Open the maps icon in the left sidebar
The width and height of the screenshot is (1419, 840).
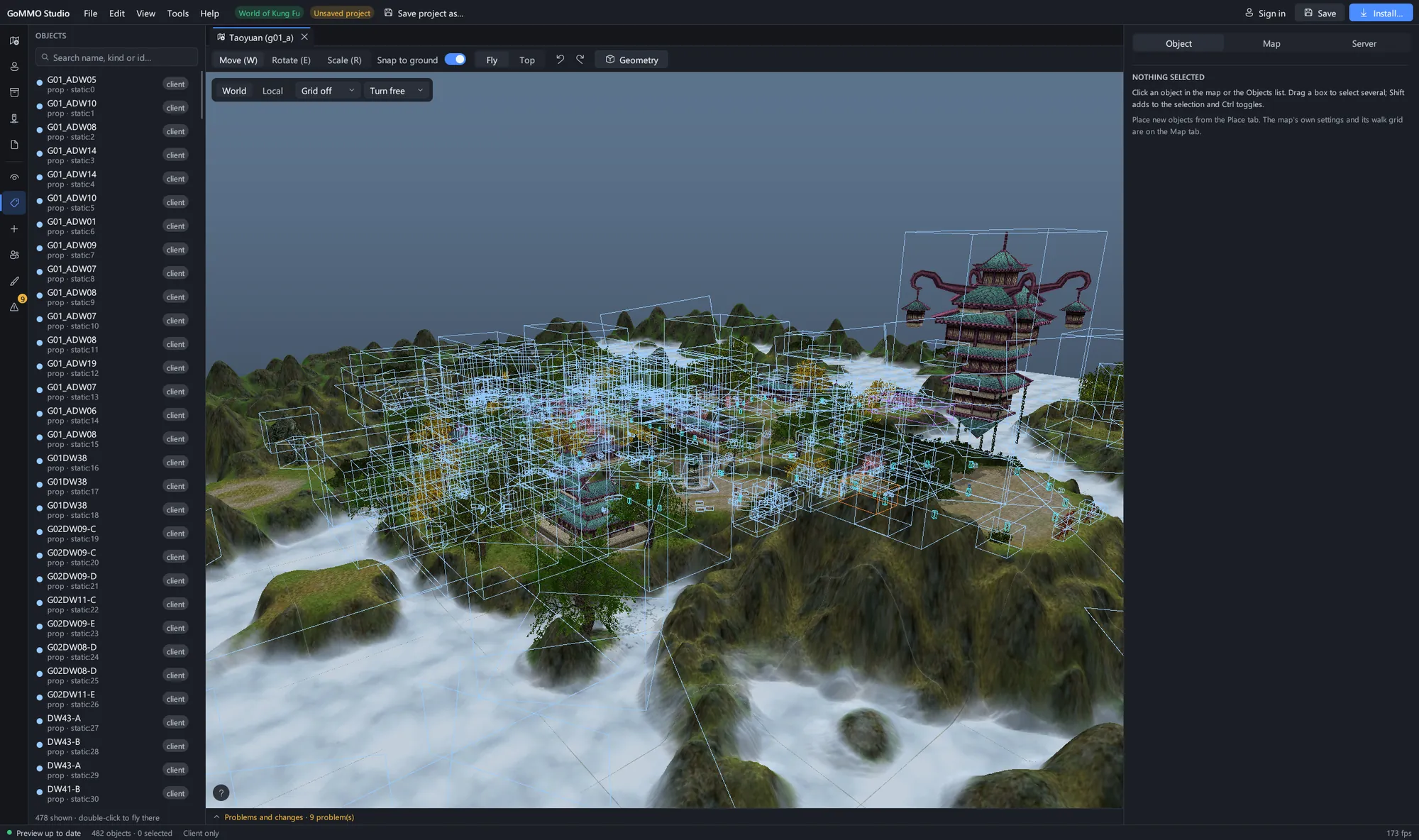[14, 40]
